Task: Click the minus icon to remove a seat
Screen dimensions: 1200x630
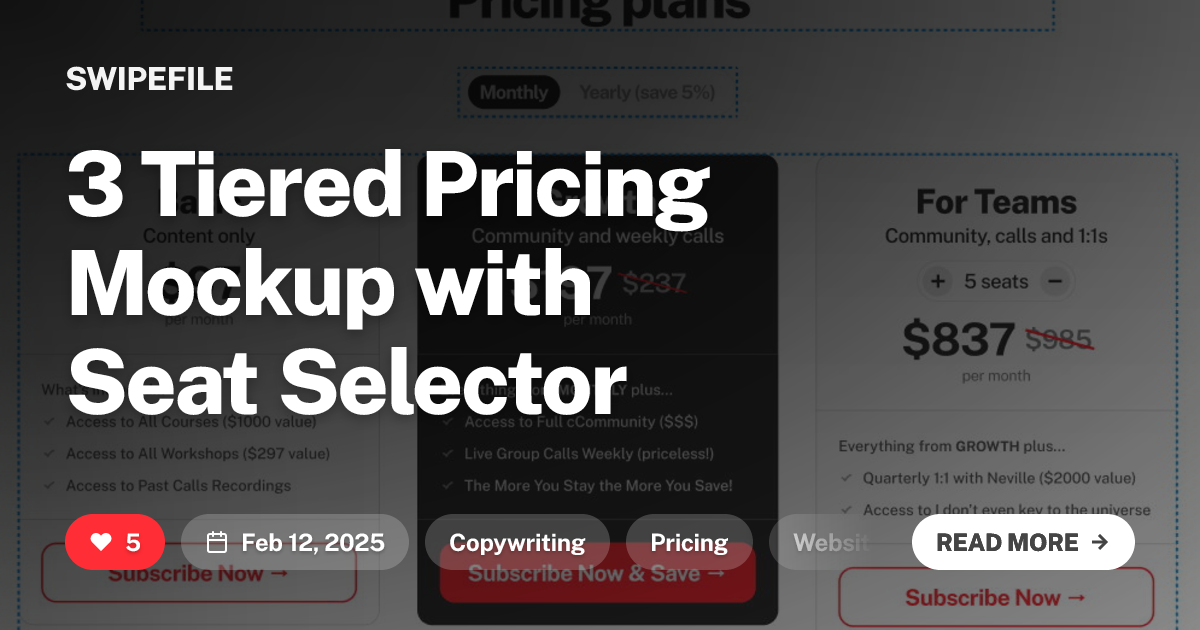Action: [1055, 281]
